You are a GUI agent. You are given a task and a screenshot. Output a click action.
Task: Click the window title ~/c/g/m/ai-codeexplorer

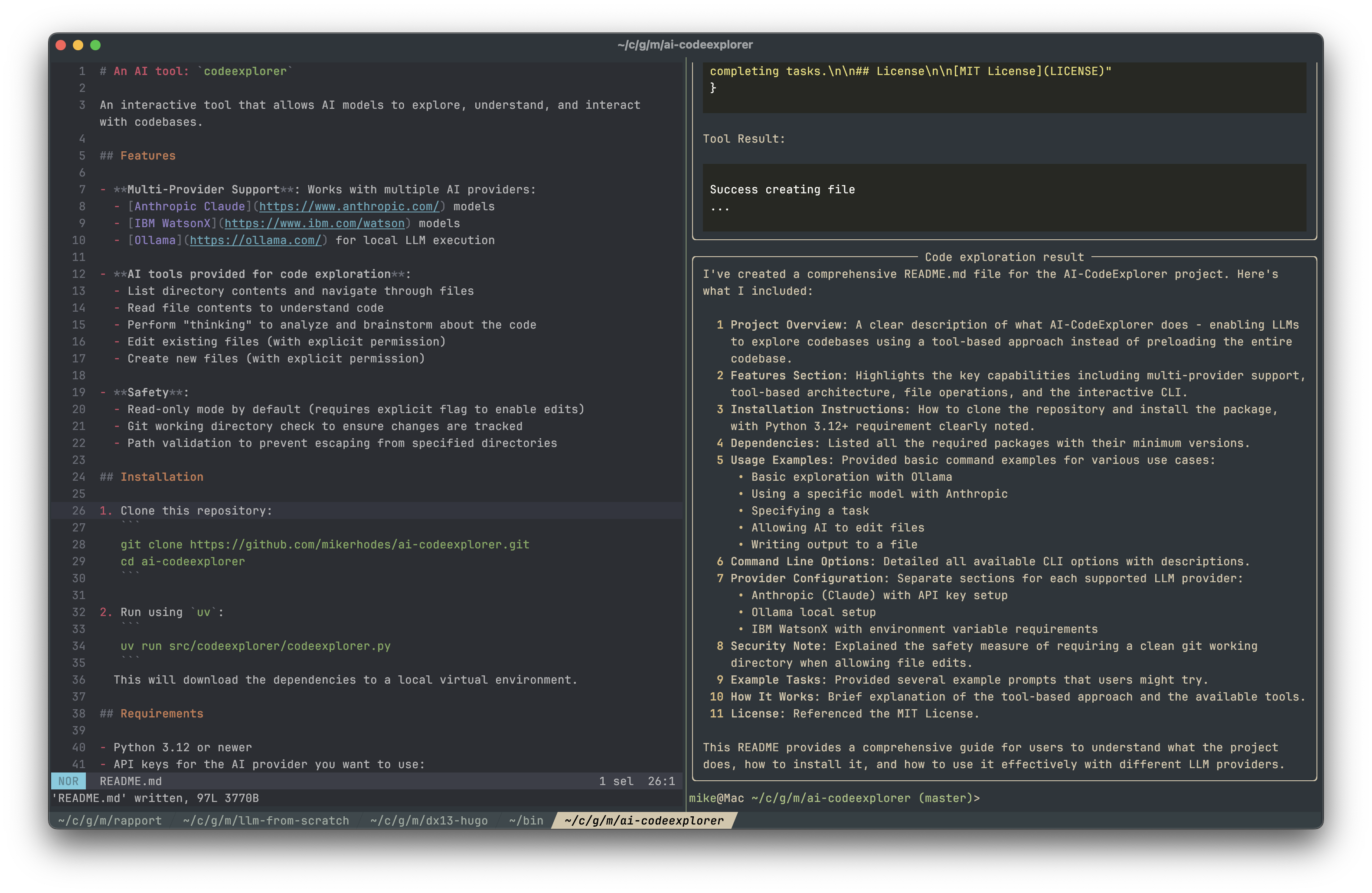pos(685,44)
